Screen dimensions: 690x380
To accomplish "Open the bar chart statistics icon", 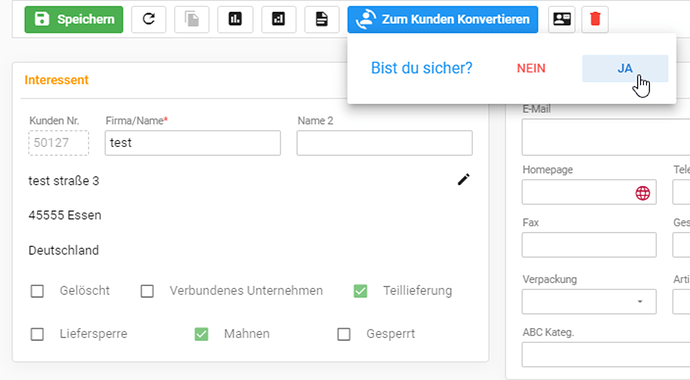I will [235, 19].
